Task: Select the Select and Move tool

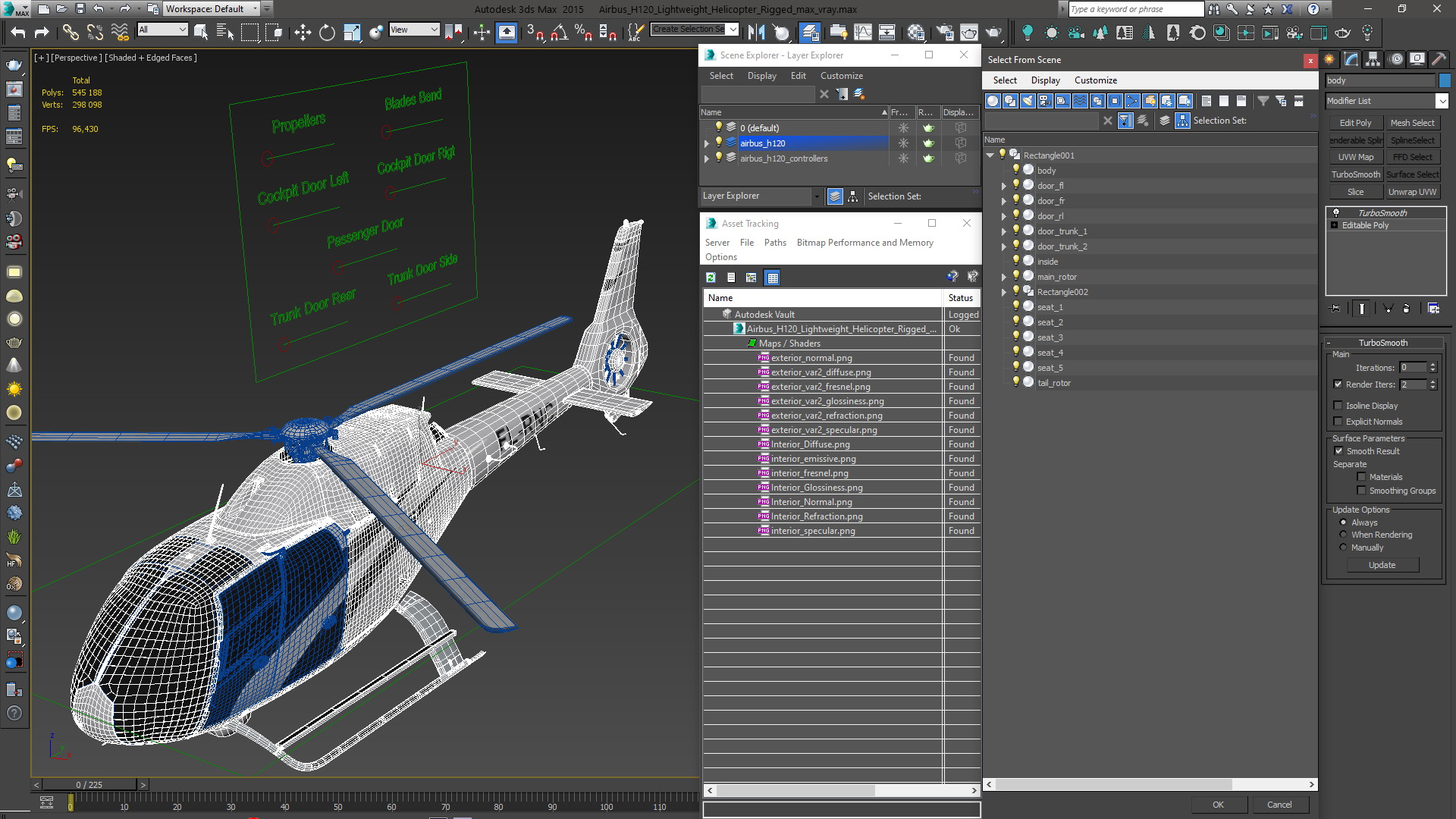Action: pyautogui.click(x=303, y=32)
